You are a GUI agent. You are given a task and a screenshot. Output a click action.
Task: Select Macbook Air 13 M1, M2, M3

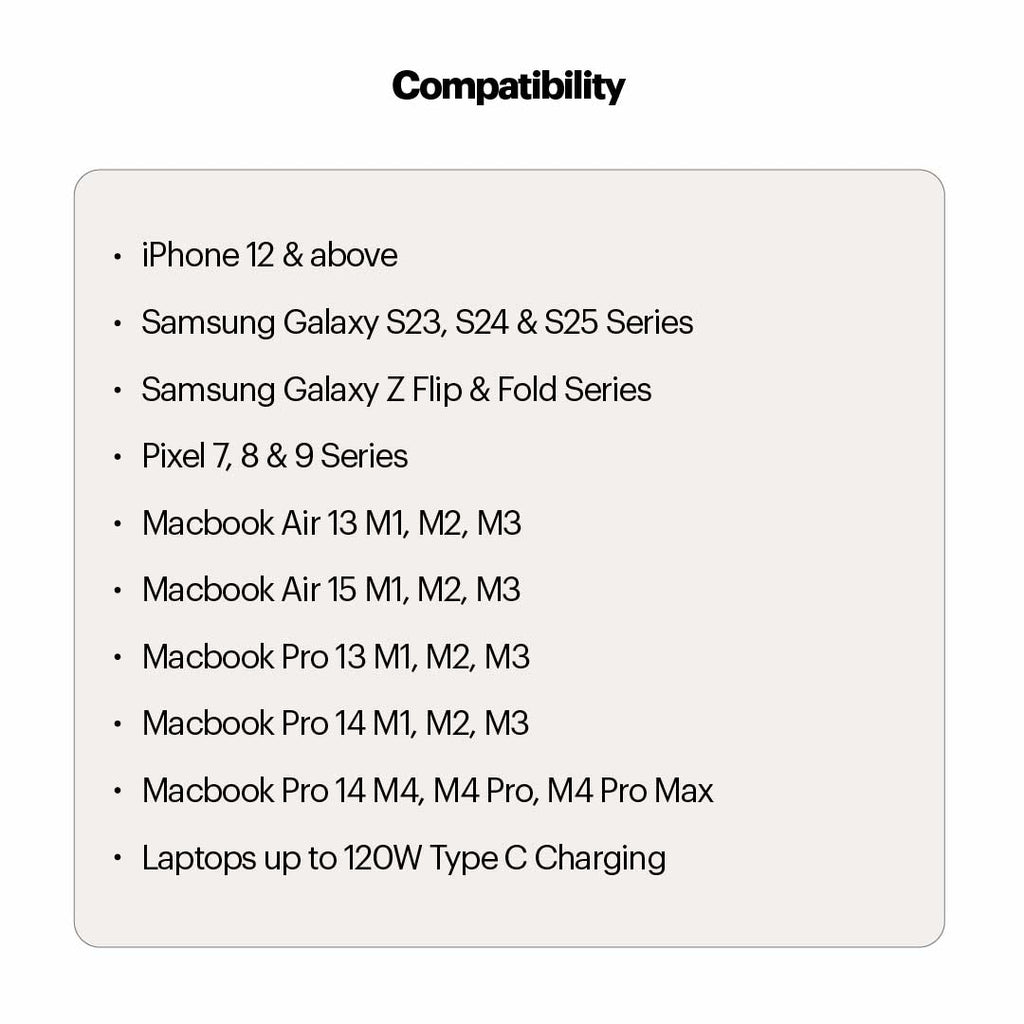331,524
